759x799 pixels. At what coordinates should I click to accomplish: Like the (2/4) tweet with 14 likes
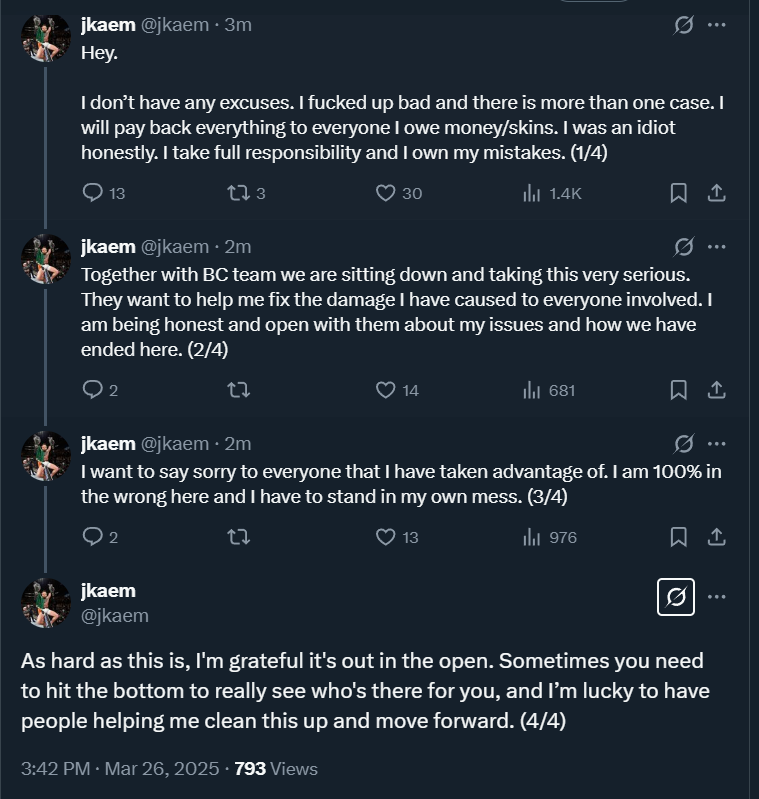386,390
